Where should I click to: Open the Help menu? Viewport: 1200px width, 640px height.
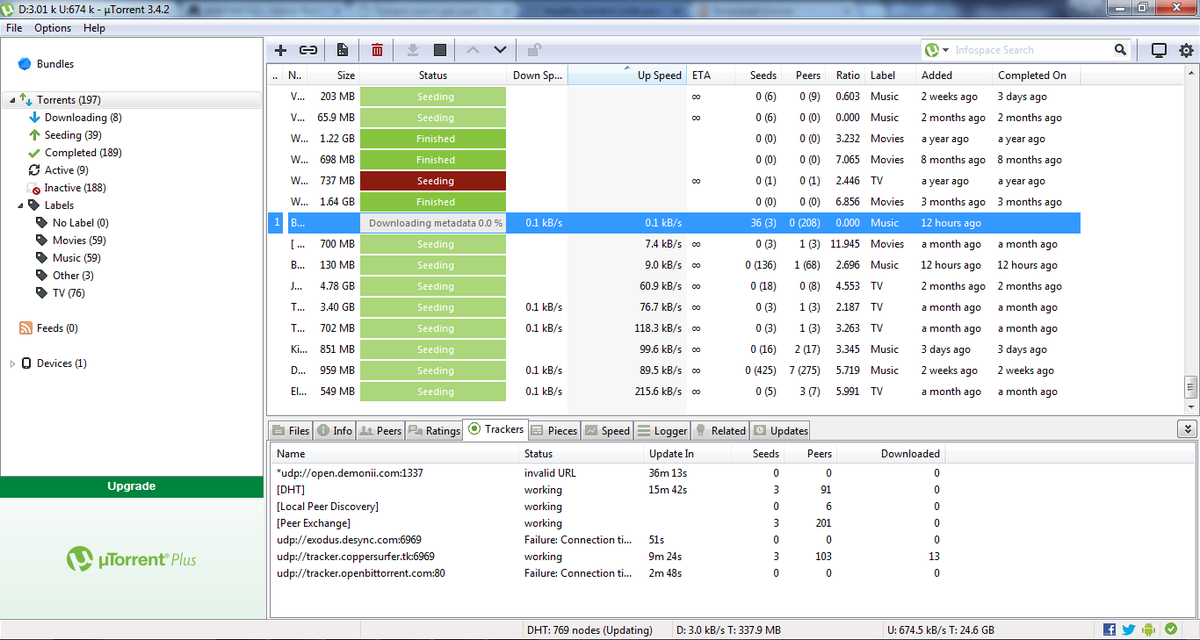[x=94, y=28]
